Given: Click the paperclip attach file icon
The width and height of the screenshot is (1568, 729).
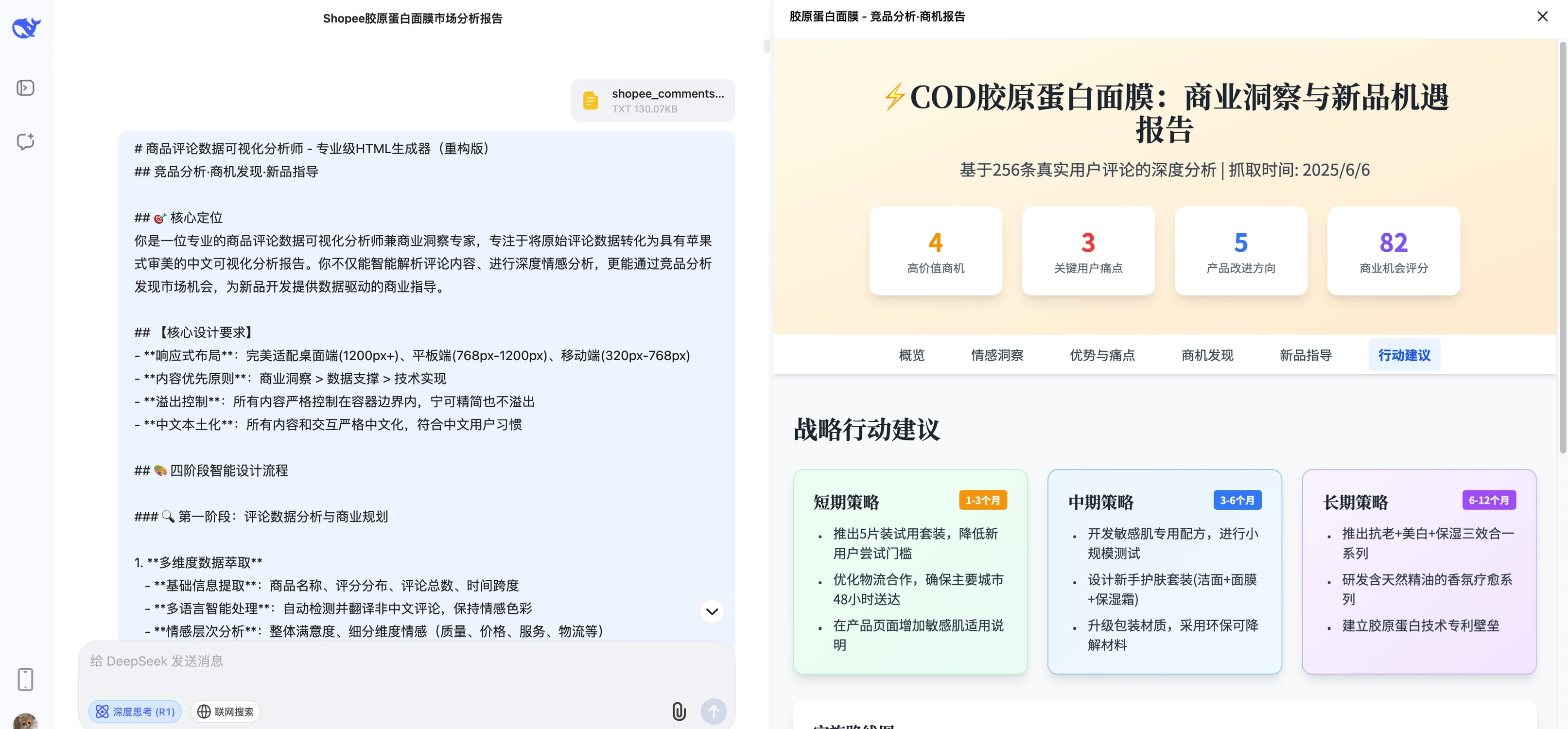Looking at the screenshot, I should click(679, 711).
